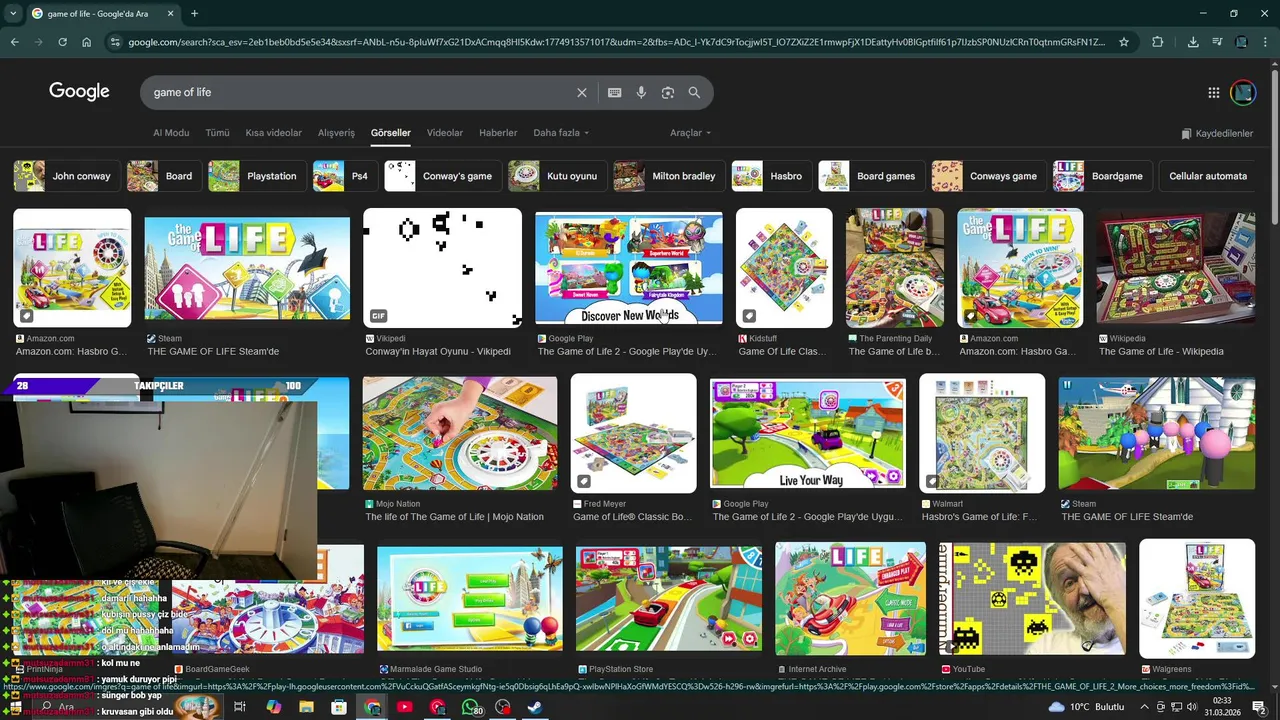
Task: Expand the 'Daha fazla' dropdown
Action: pos(561,133)
